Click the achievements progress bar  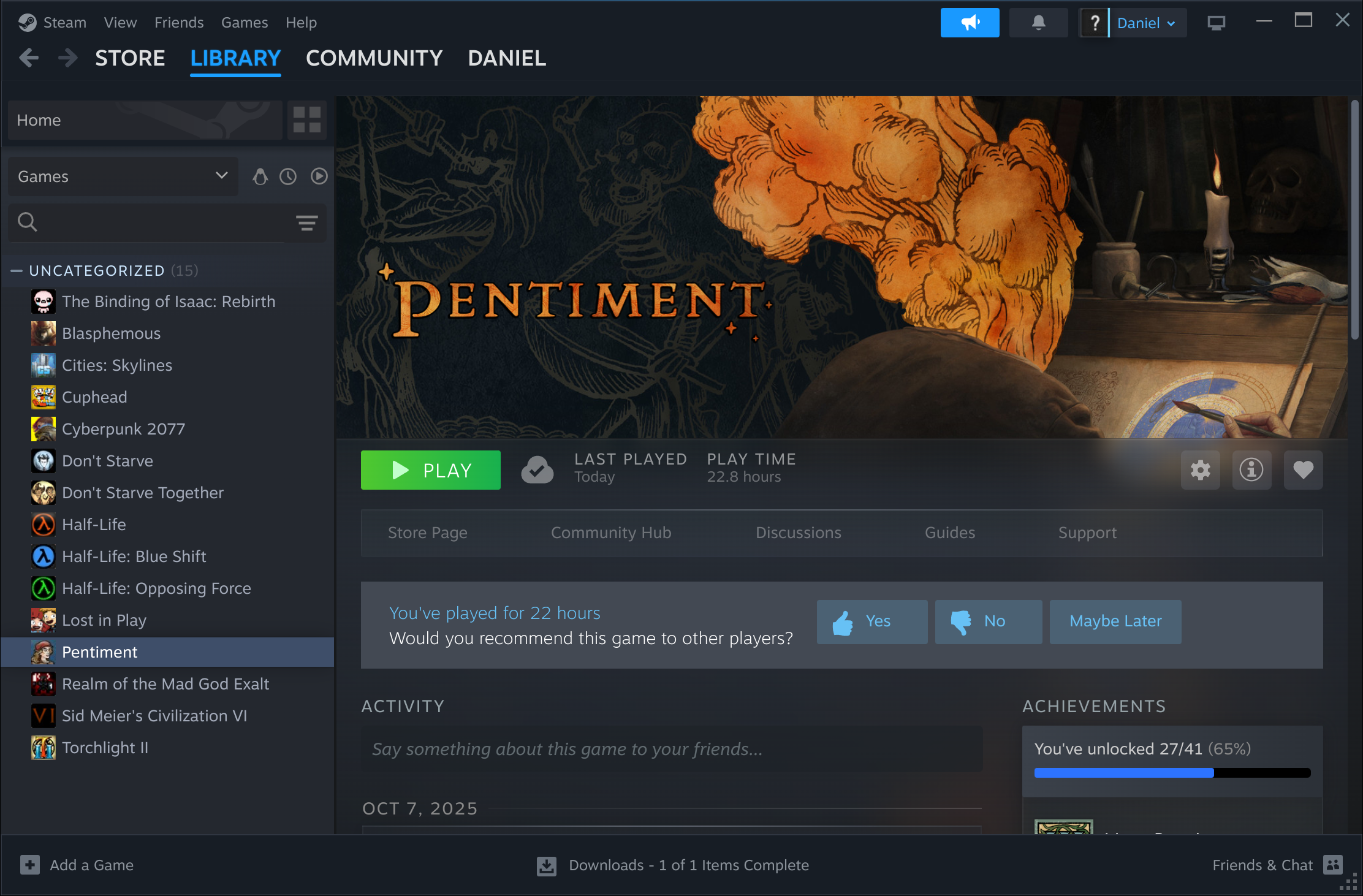tap(1172, 773)
